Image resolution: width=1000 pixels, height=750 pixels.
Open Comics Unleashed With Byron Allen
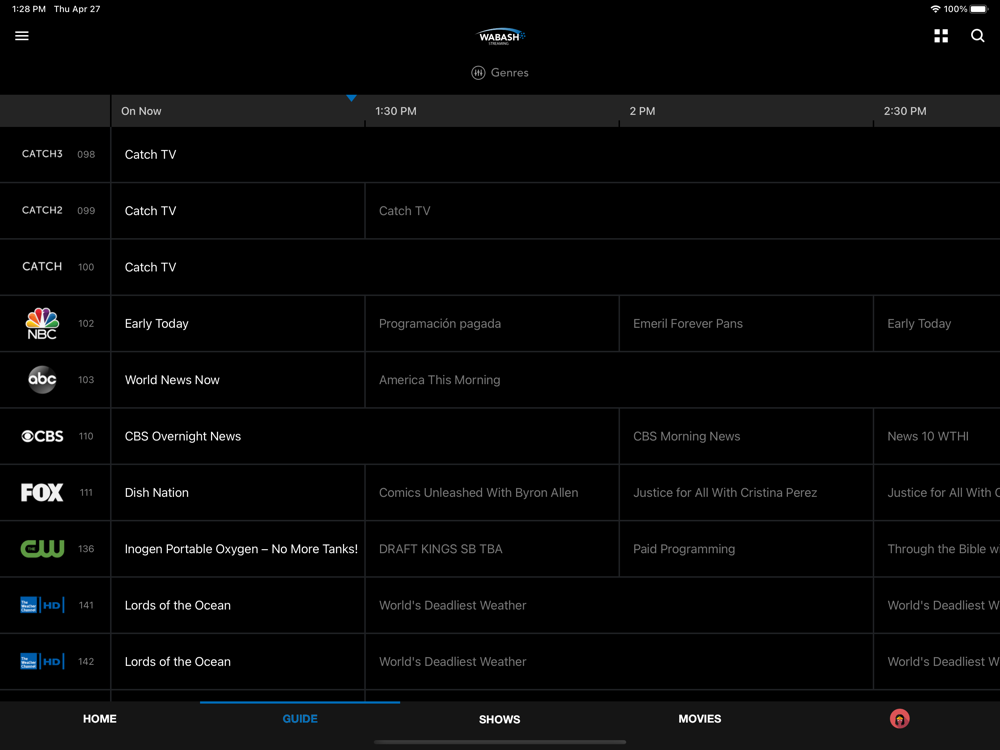point(492,492)
